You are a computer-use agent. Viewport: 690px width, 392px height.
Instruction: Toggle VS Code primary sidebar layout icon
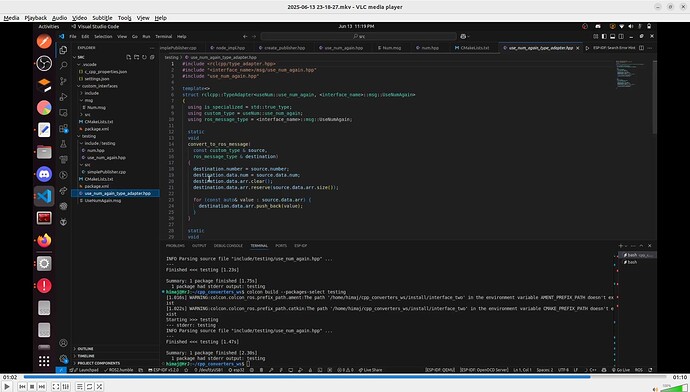pyautogui.click(x=604, y=37)
